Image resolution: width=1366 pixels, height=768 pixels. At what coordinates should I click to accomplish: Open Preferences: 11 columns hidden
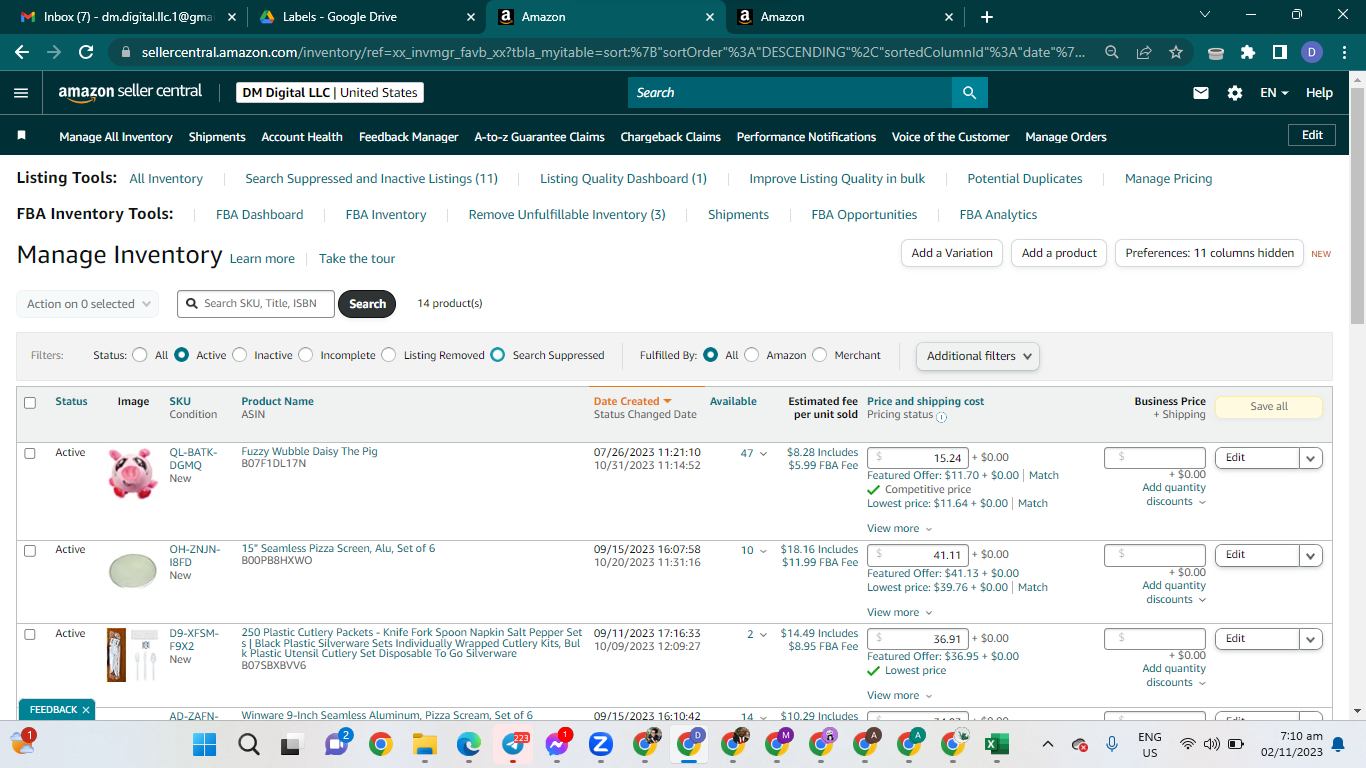tap(1210, 253)
